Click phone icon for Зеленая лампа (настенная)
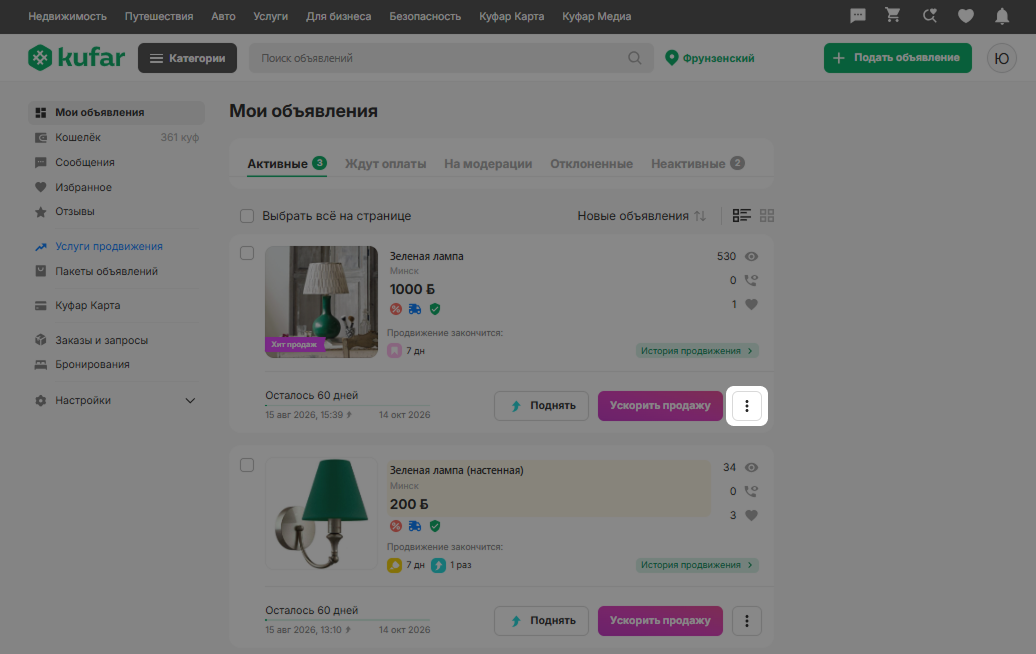The width and height of the screenshot is (1036, 654). coord(751,491)
